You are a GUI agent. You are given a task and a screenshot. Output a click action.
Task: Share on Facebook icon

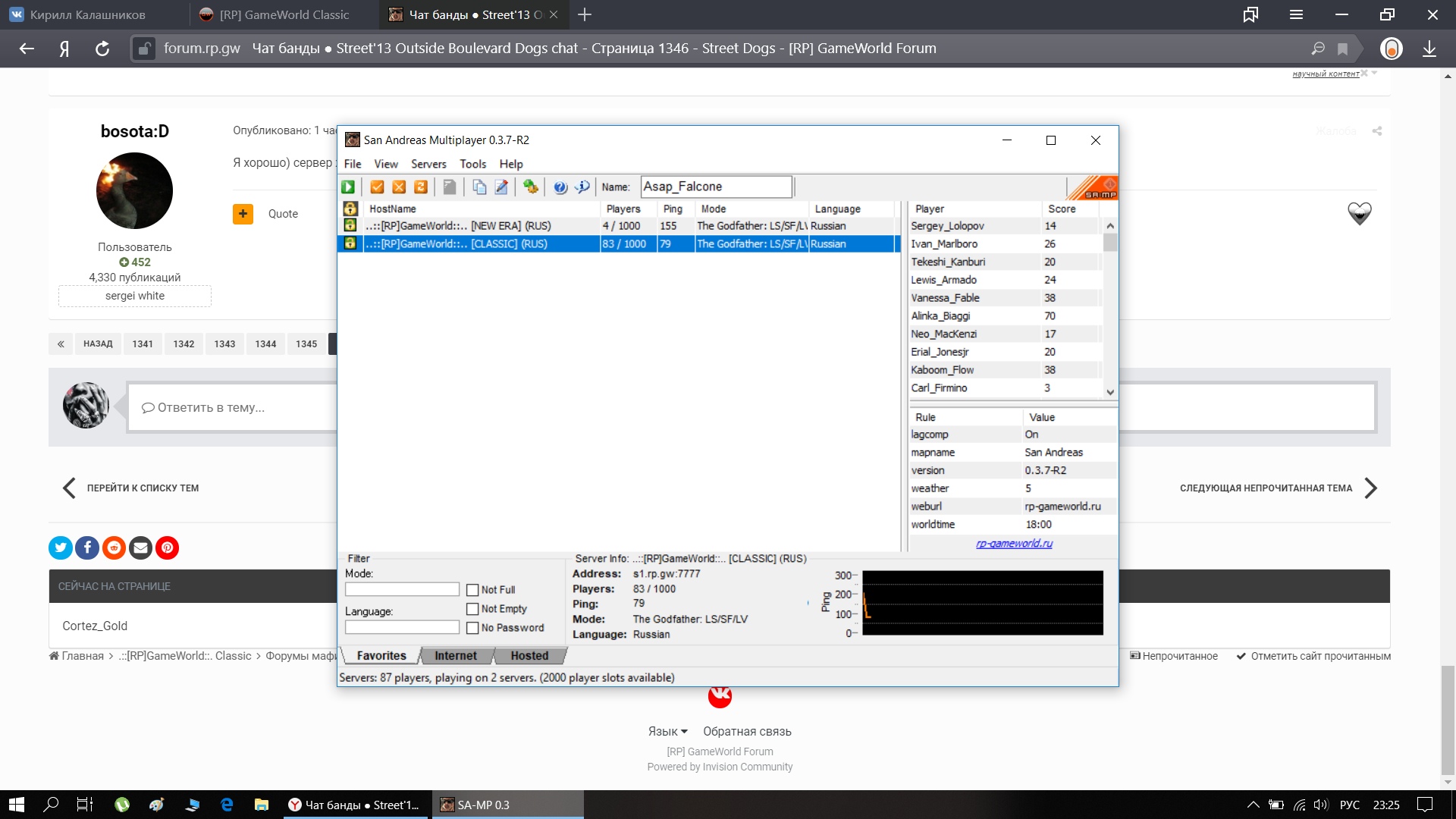87,548
